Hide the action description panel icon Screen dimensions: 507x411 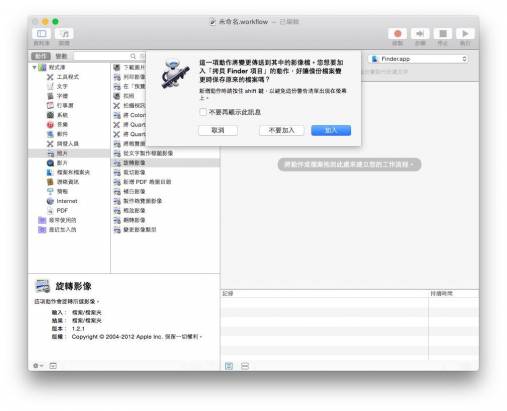[x=53, y=366]
